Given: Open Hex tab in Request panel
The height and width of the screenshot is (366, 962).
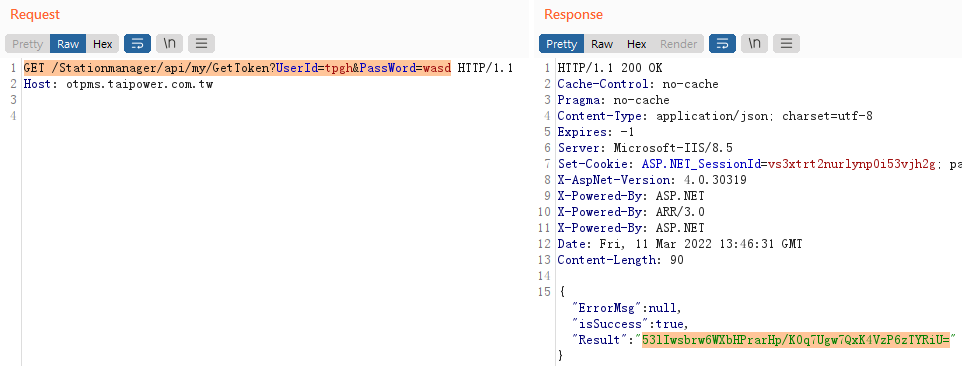Looking at the screenshot, I should [102, 44].
